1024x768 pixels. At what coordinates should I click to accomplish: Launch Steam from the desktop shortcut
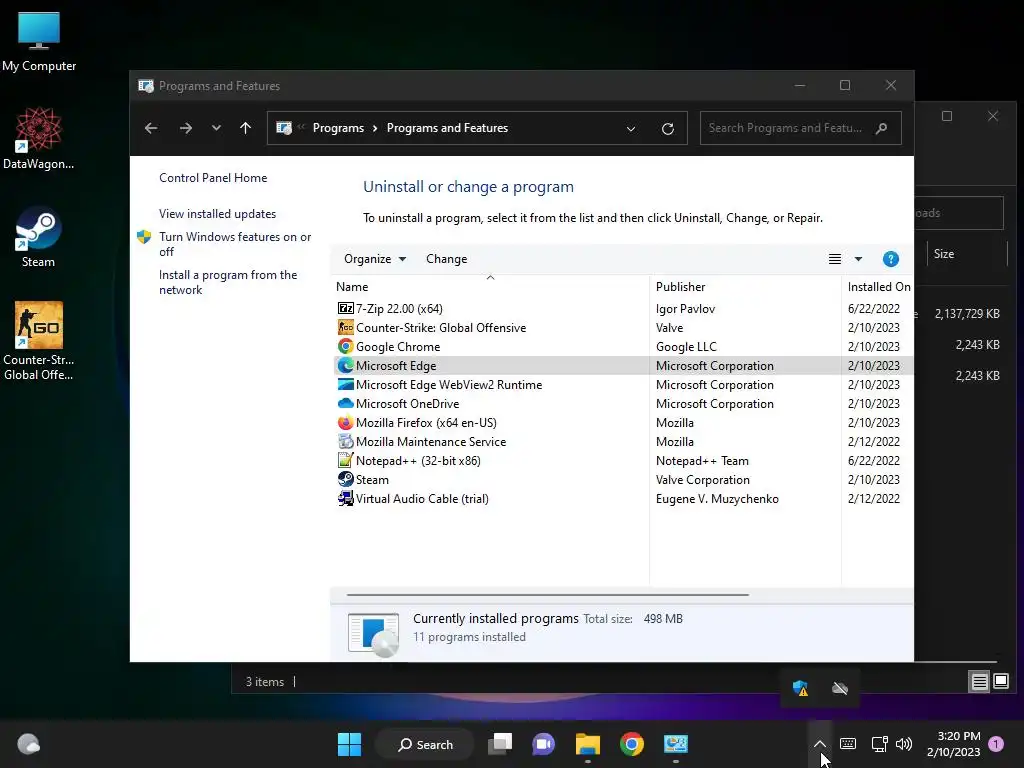coord(39,236)
